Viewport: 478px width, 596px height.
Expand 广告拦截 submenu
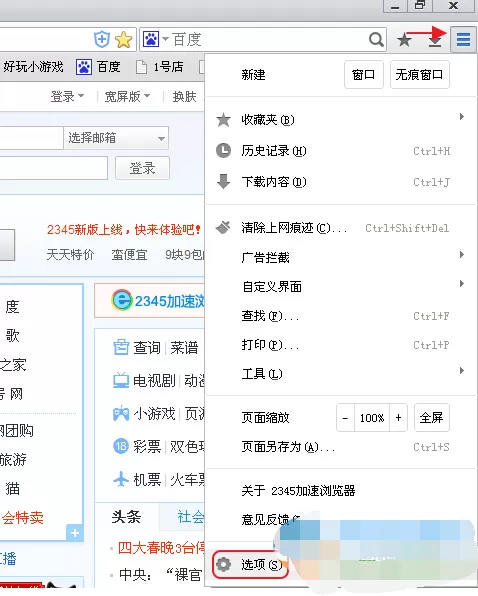click(341, 257)
